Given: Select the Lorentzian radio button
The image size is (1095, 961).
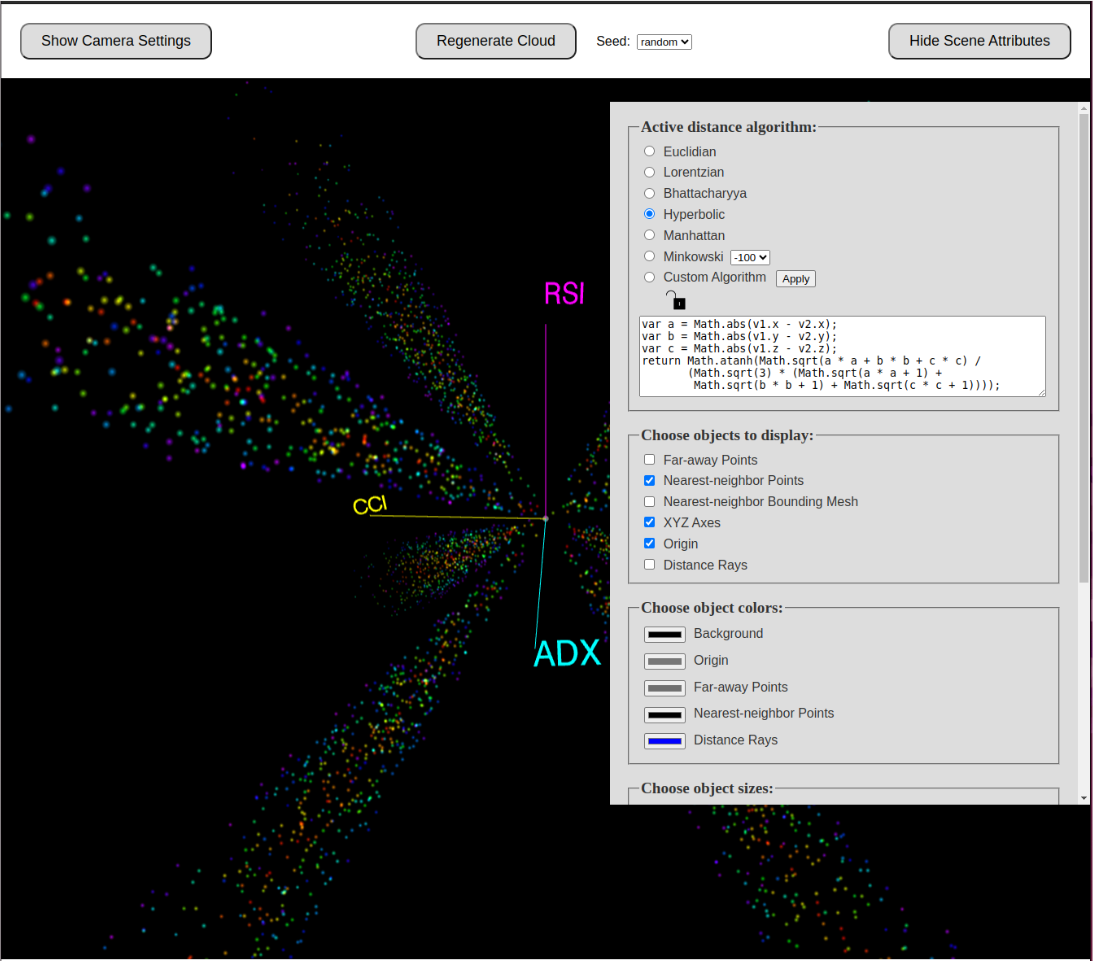Looking at the screenshot, I should click(x=650, y=173).
